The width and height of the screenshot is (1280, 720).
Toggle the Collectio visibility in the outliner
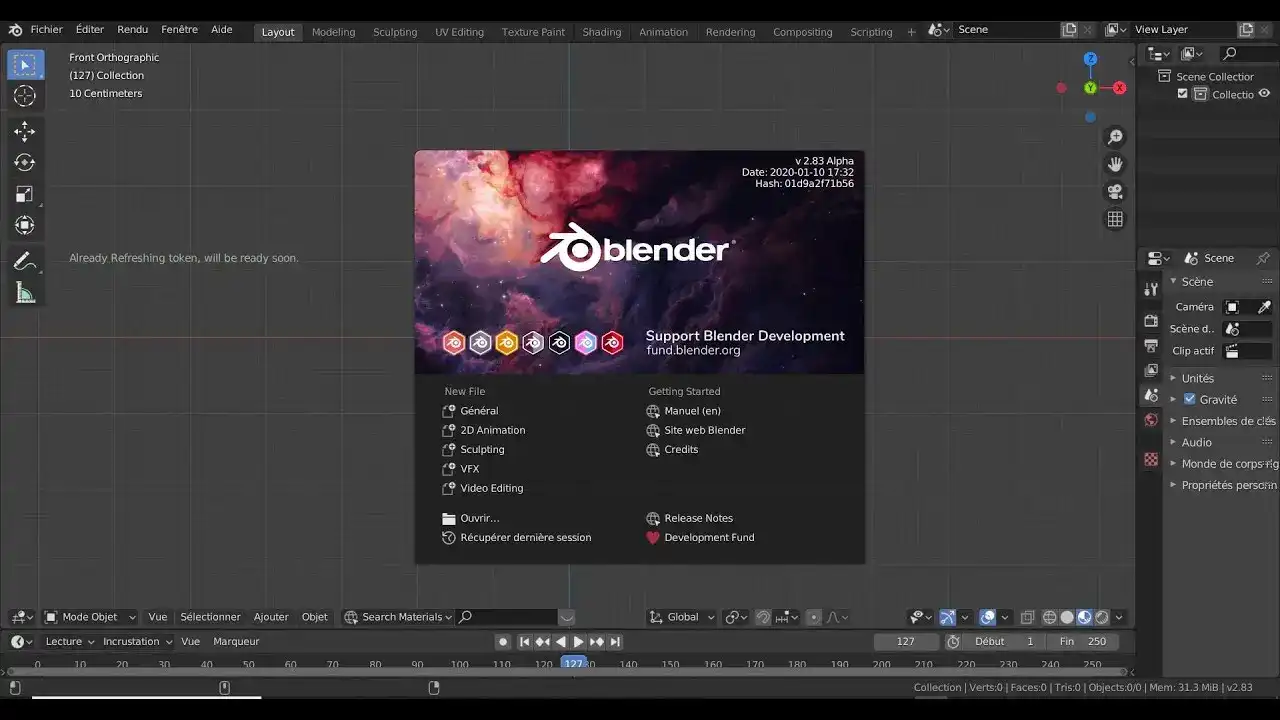pyautogui.click(x=1263, y=94)
